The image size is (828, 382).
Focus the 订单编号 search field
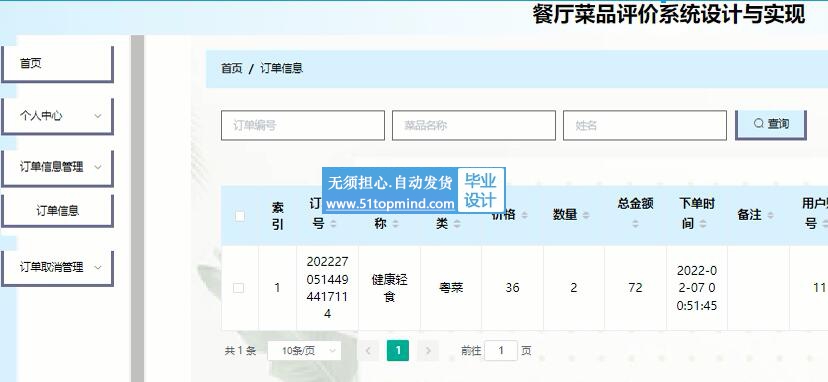pyautogui.click(x=303, y=125)
